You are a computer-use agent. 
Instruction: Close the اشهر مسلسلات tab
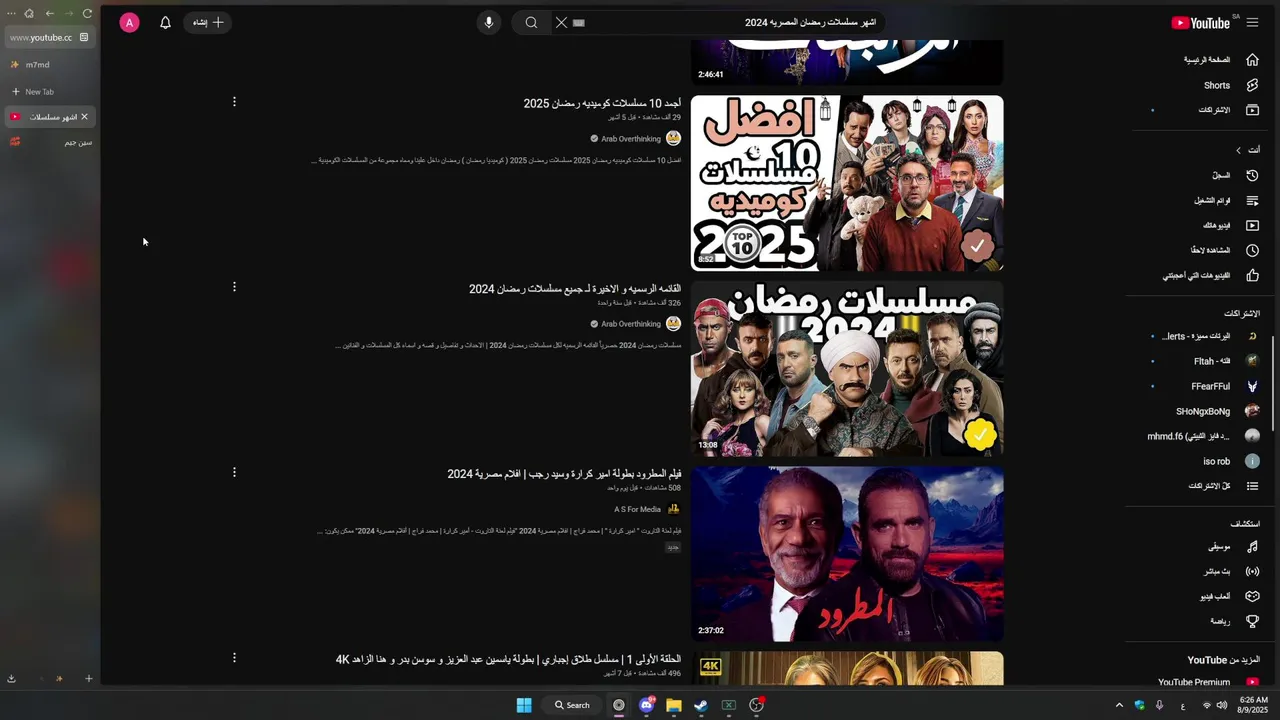(85, 117)
